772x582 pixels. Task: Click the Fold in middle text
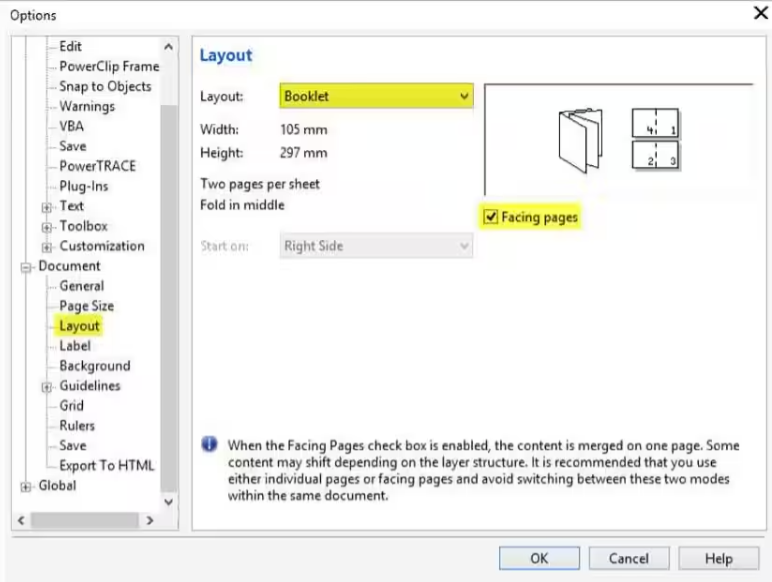[x=242, y=205]
